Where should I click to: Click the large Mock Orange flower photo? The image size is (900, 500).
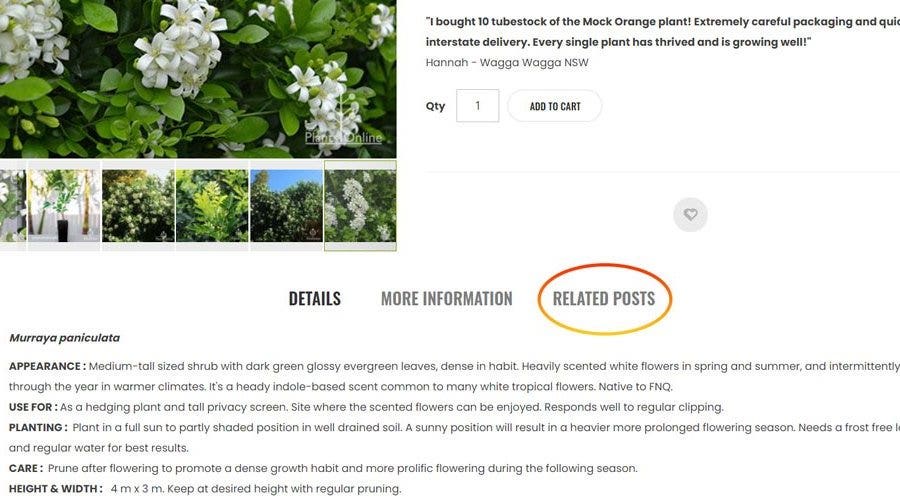(x=198, y=79)
